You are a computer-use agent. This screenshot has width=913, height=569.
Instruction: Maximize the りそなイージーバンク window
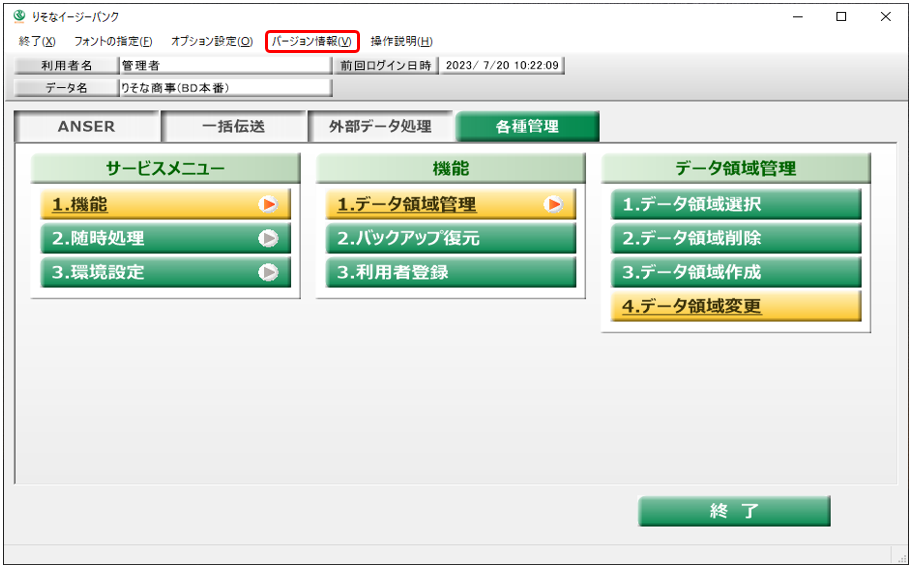[841, 17]
